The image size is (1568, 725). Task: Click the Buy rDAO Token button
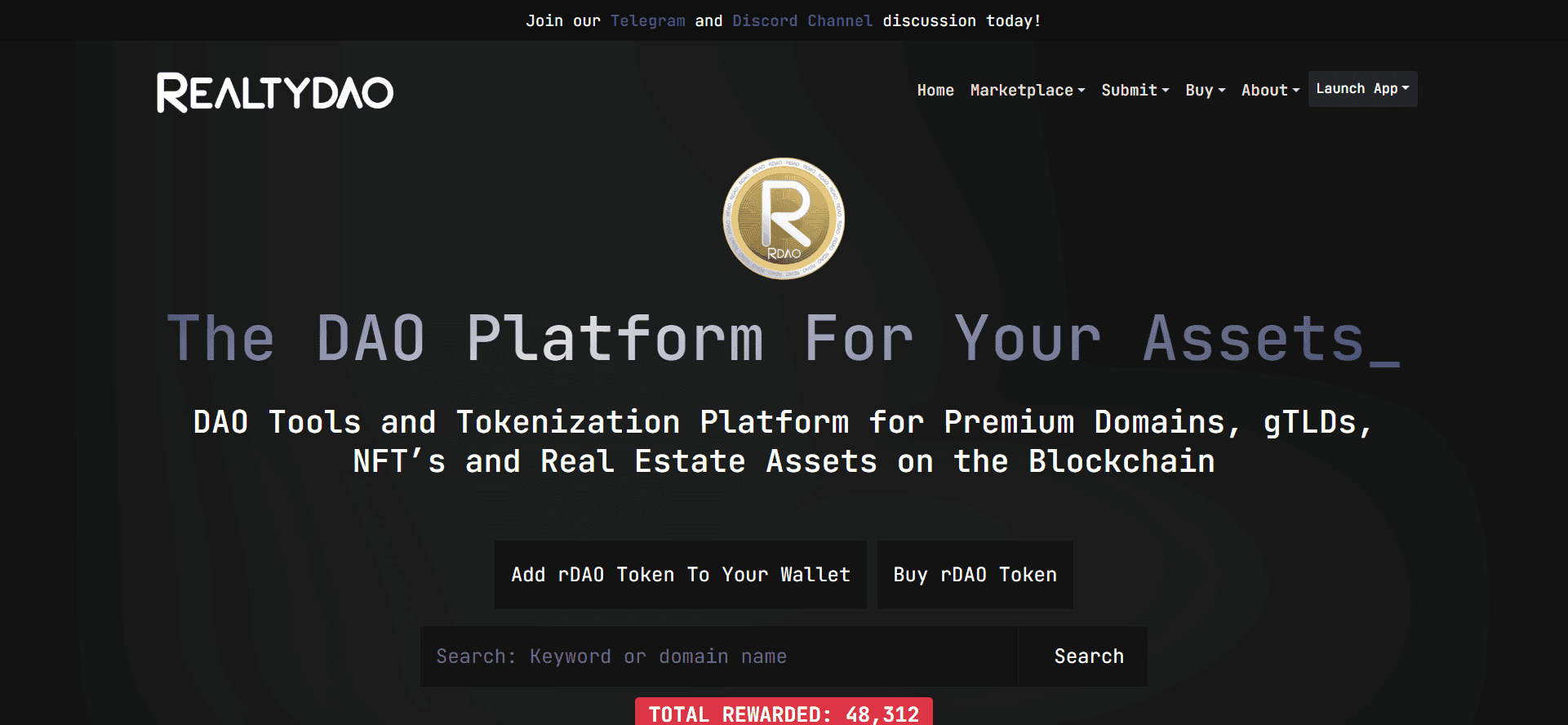(x=975, y=575)
